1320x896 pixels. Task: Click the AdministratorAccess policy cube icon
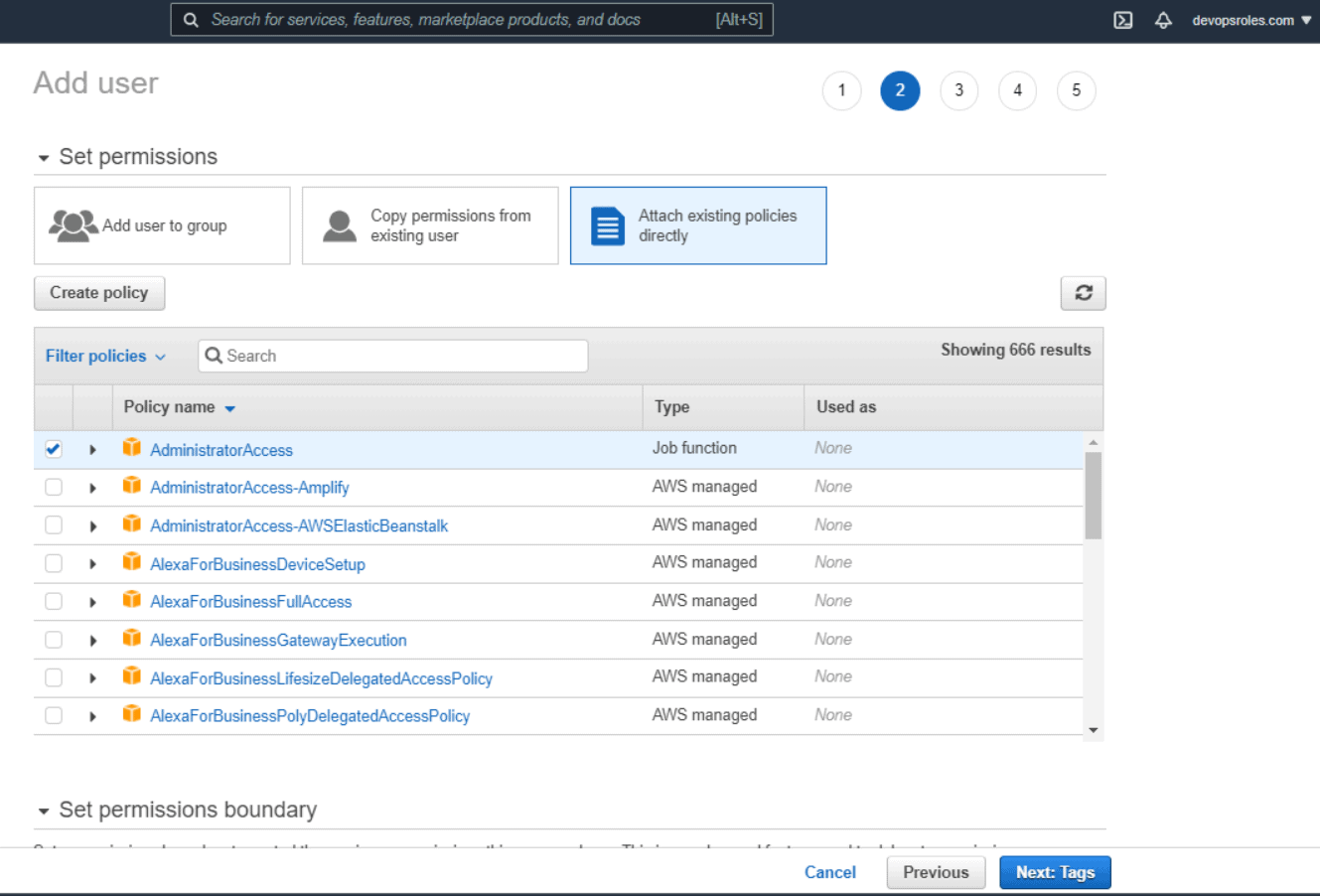tap(132, 448)
